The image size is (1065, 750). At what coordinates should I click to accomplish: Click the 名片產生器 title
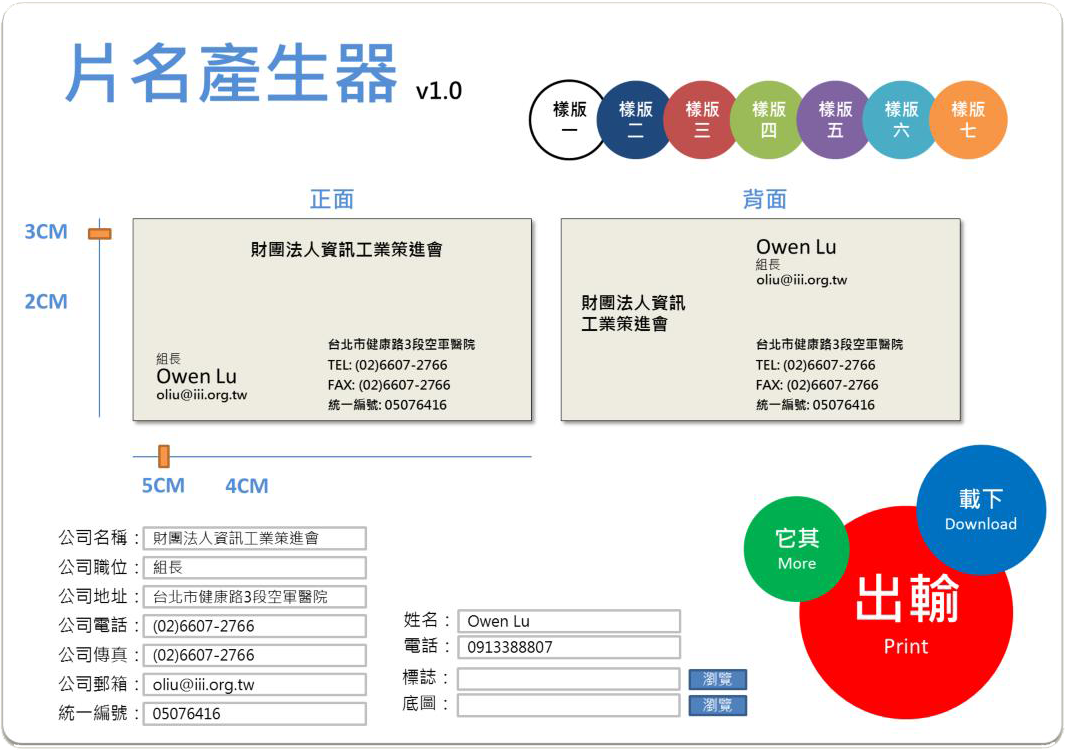[231, 73]
